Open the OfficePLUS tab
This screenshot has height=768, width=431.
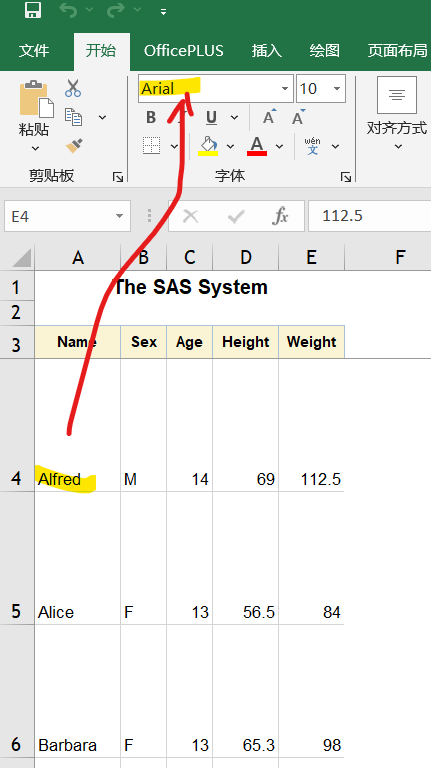[x=184, y=50]
